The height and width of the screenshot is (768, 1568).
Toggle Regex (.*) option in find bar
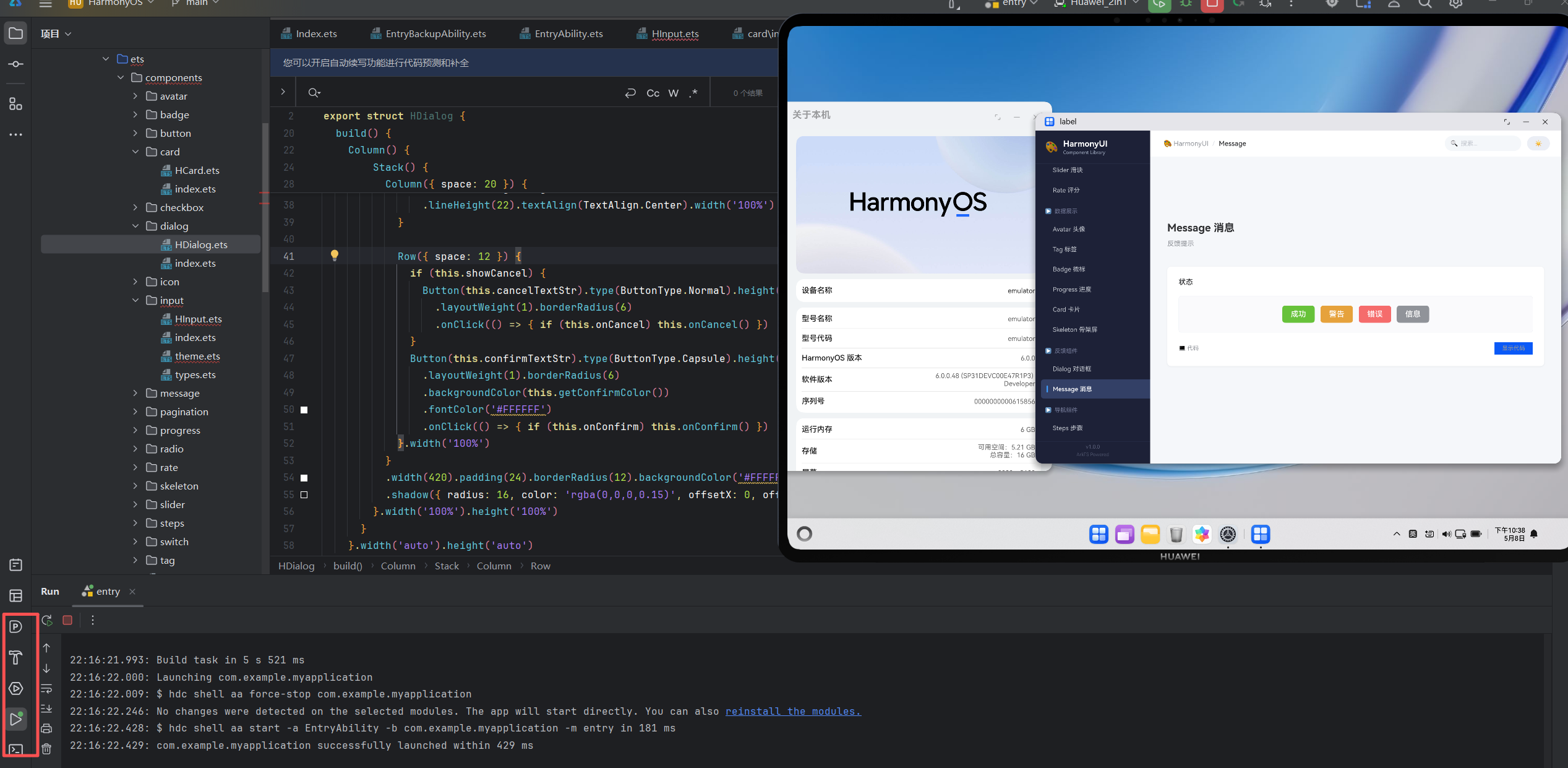tap(693, 93)
